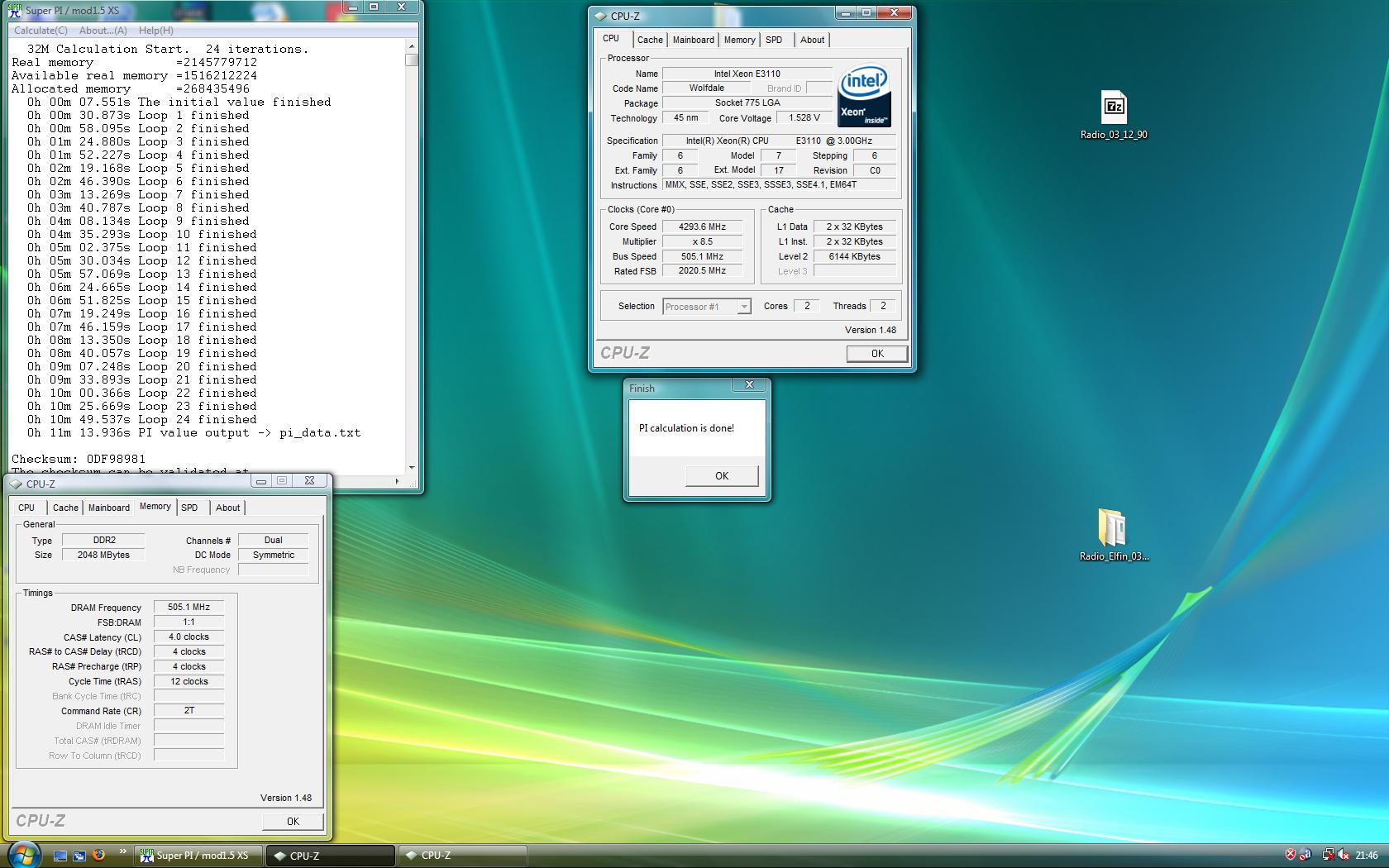Open the 7z archive Radio_03_12_90 on desktop

pyautogui.click(x=1114, y=115)
